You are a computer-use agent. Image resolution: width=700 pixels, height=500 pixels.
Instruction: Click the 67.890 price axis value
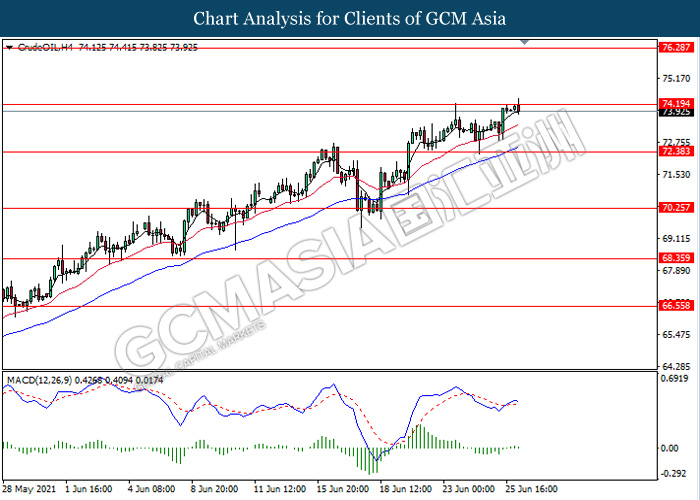pyautogui.click(x=676, y=271)
